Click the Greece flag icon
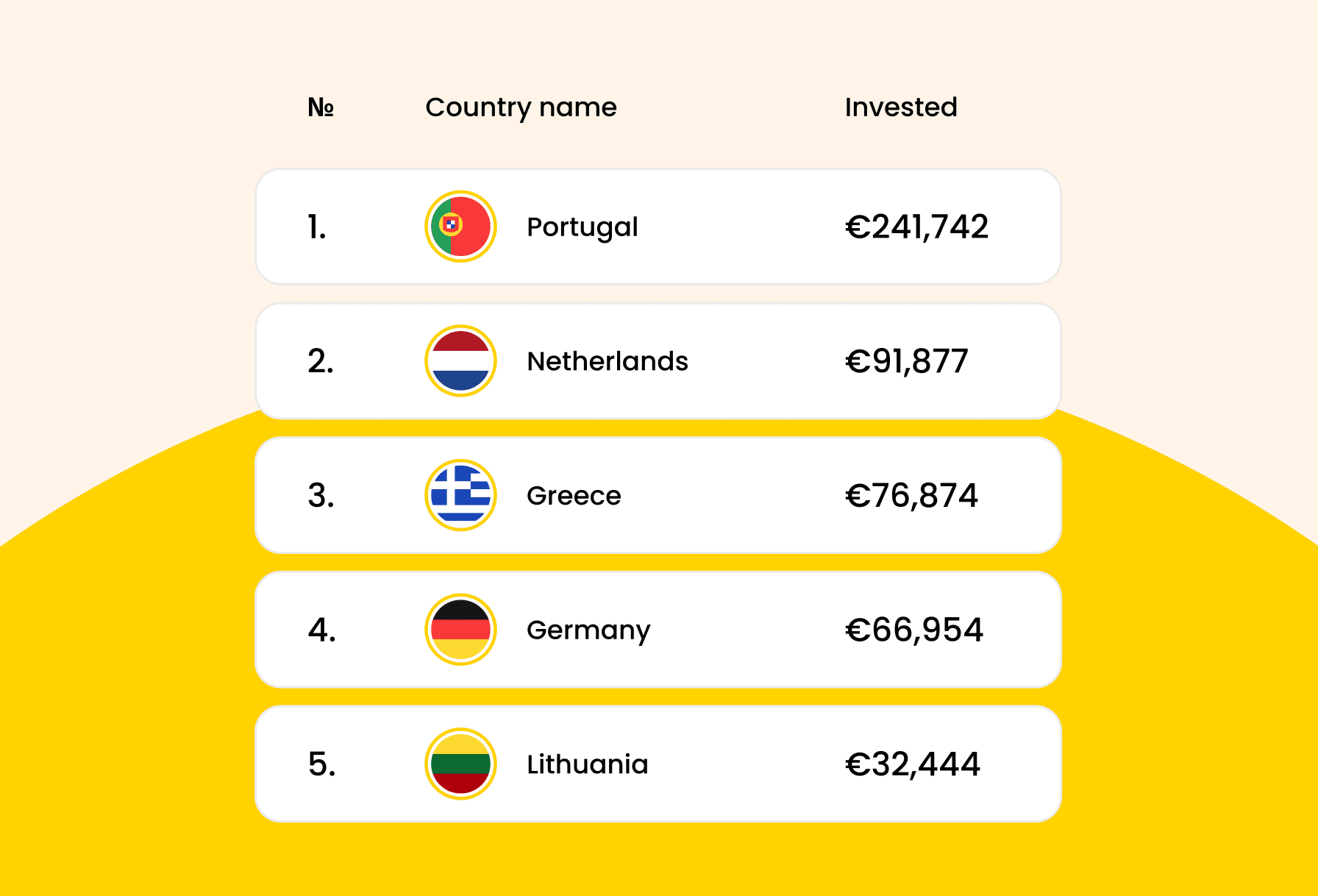 (x=460, y=495)
